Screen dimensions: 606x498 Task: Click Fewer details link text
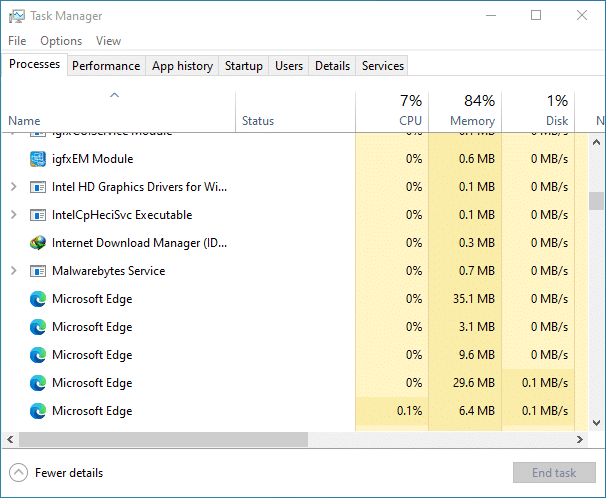coord(69,473)
